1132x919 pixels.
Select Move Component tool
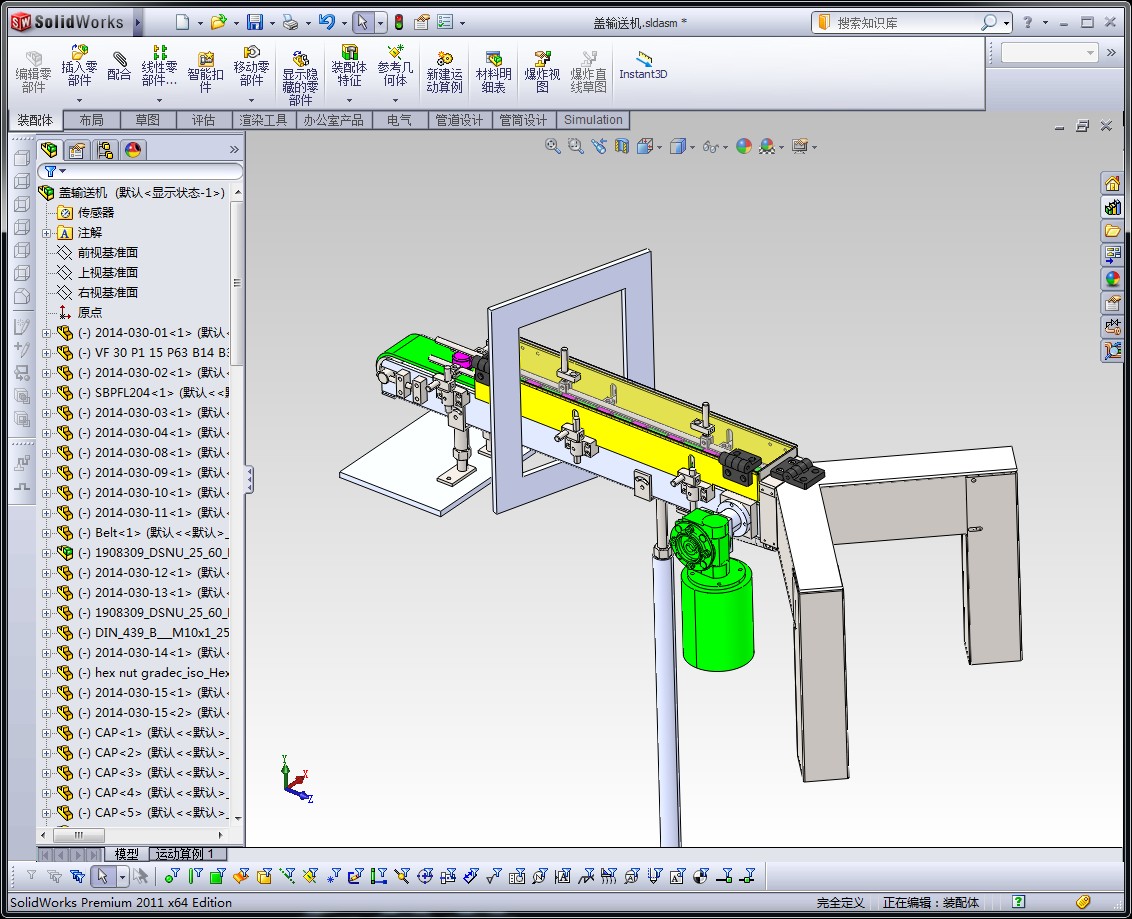click(x=251, y=66)
